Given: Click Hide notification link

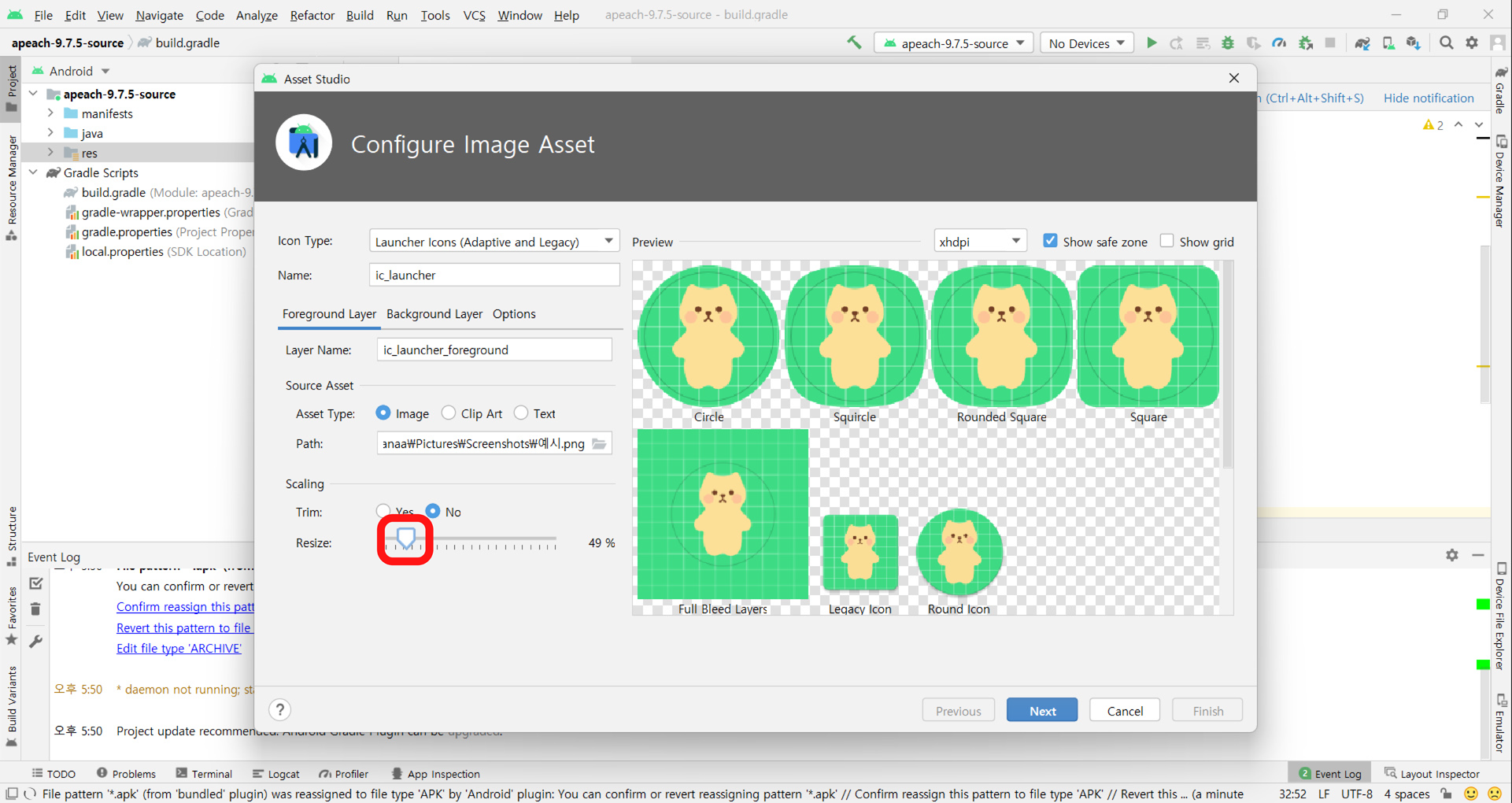Looking at the screenshot, I should click(x=1429, y=98).
